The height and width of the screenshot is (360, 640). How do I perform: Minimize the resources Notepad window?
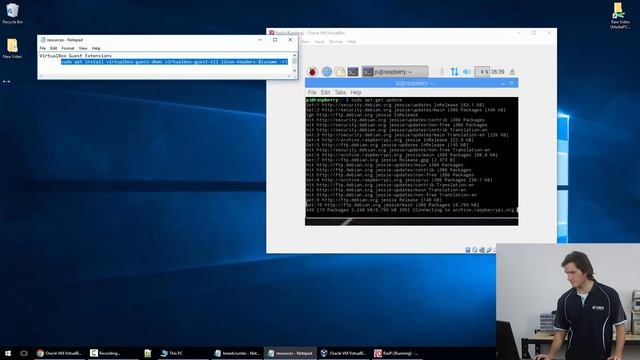(260, 40)
